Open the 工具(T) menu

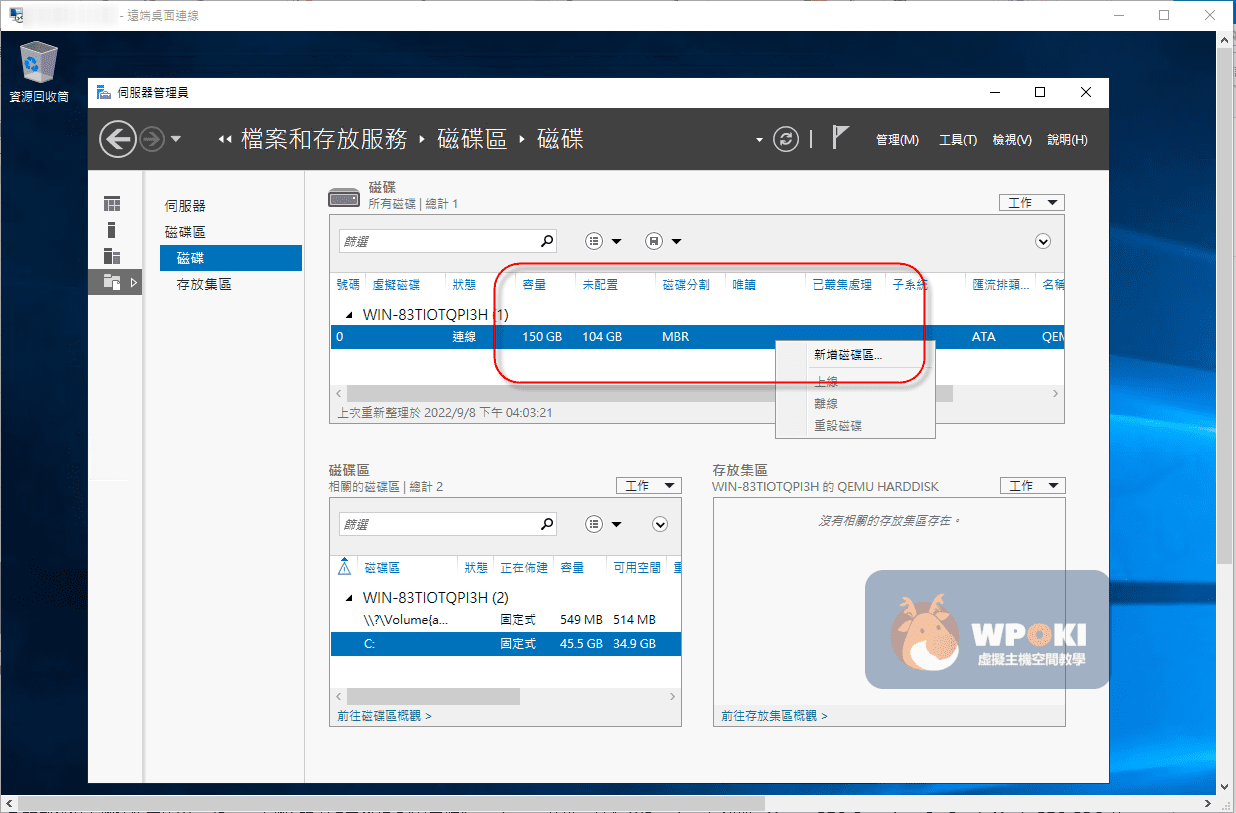pos(957,140)
